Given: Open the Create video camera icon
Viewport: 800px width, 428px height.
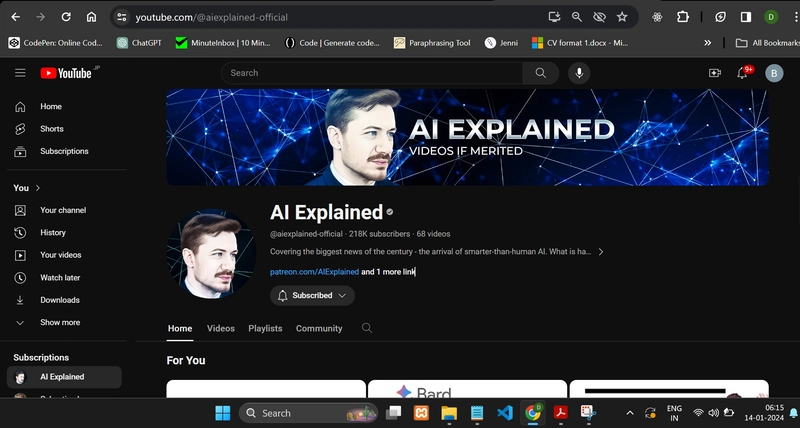Looking at the screenshot, I should [x=715, y=73].
